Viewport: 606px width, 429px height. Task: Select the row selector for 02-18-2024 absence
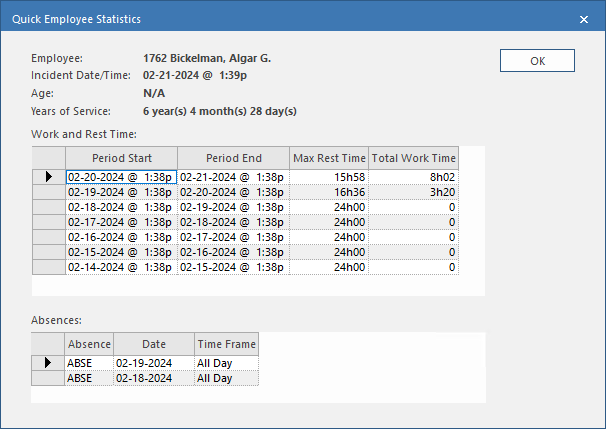click(48, 378)
